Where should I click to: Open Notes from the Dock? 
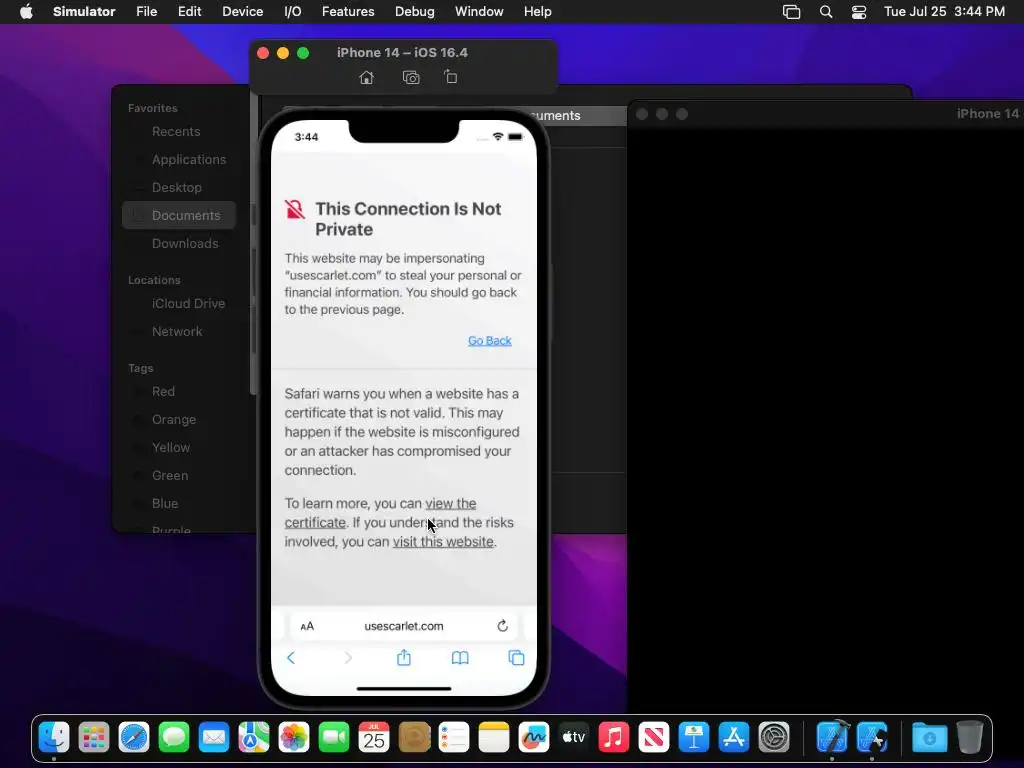click(494, 737)
